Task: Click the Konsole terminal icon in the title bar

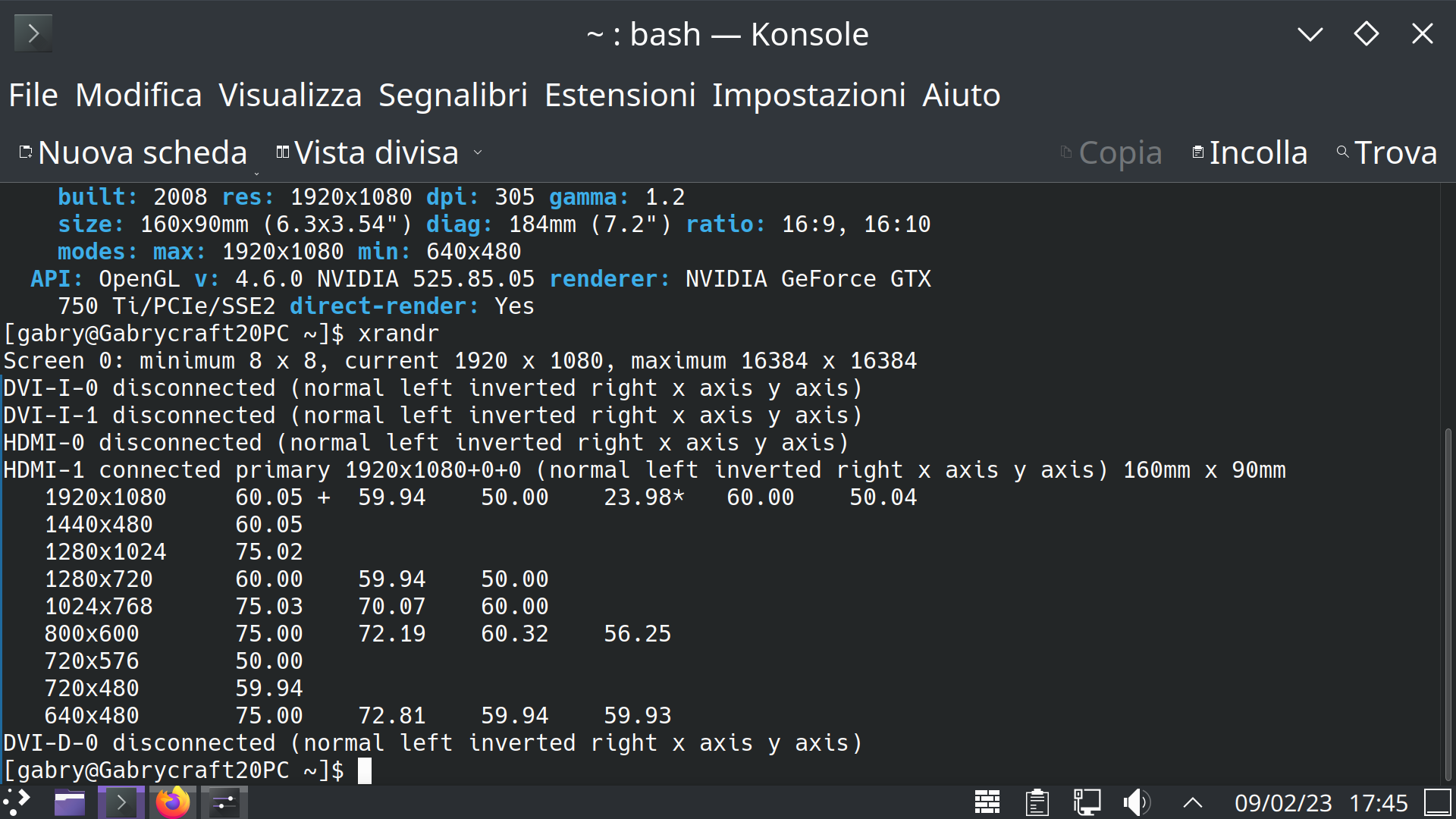Action: pos(33,33)
